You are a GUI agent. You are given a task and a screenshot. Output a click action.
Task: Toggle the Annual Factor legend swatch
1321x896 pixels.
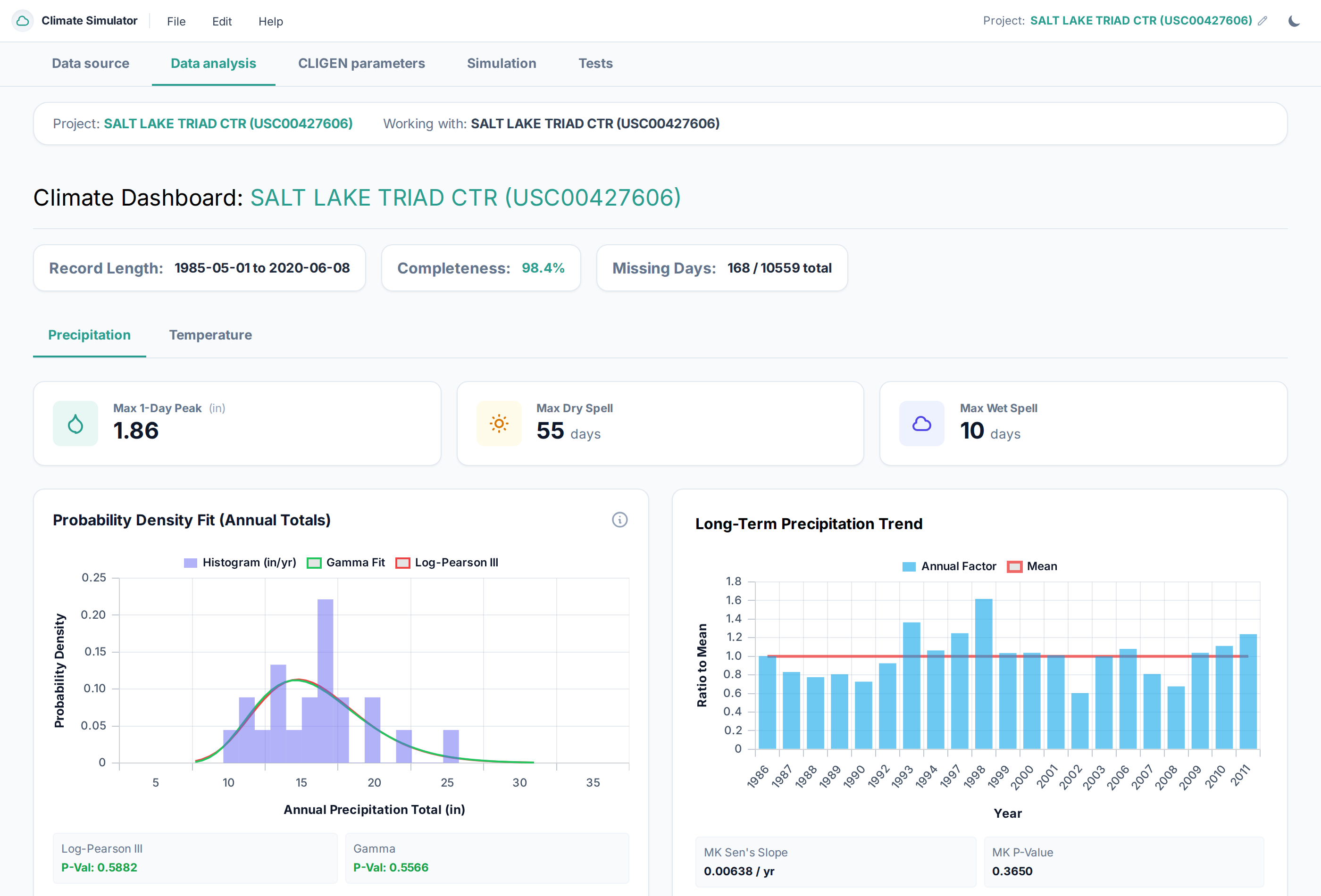(x=909, y=567)
